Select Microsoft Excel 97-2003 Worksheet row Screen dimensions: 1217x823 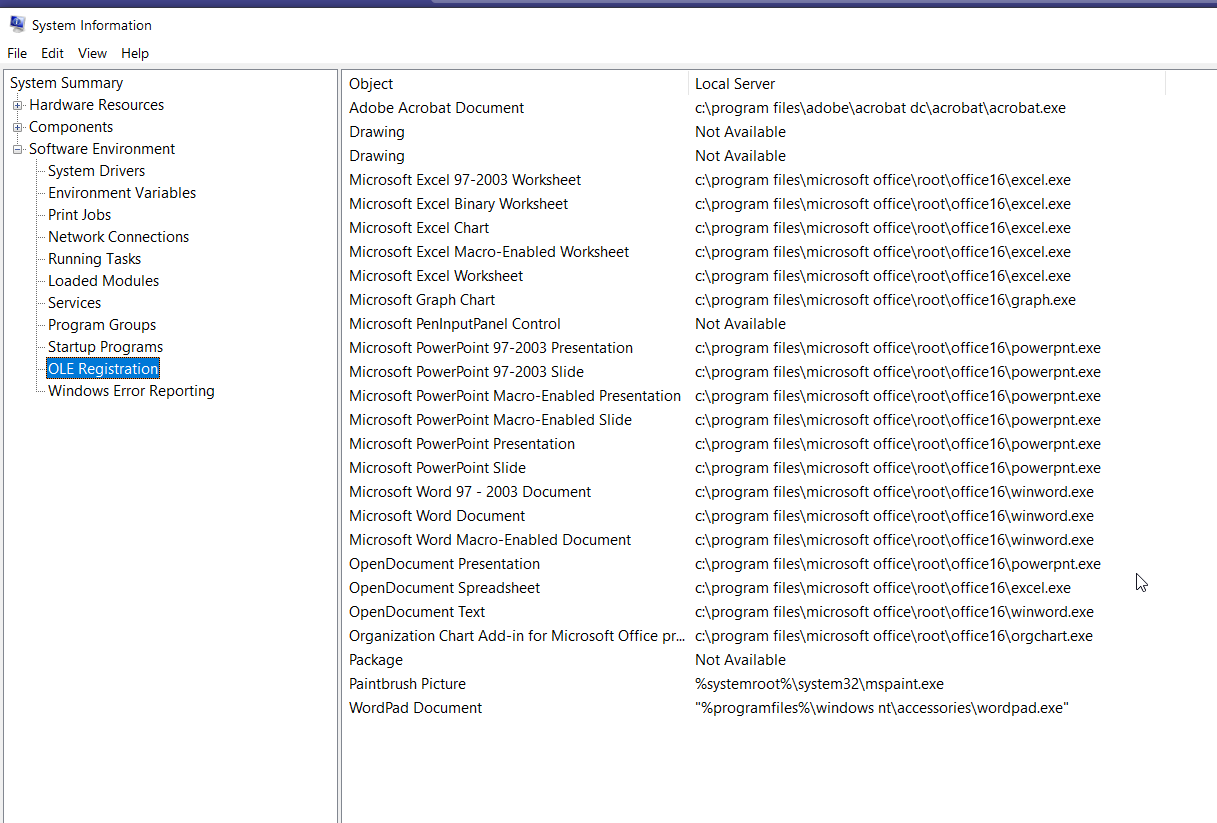[x=465, y=180]
